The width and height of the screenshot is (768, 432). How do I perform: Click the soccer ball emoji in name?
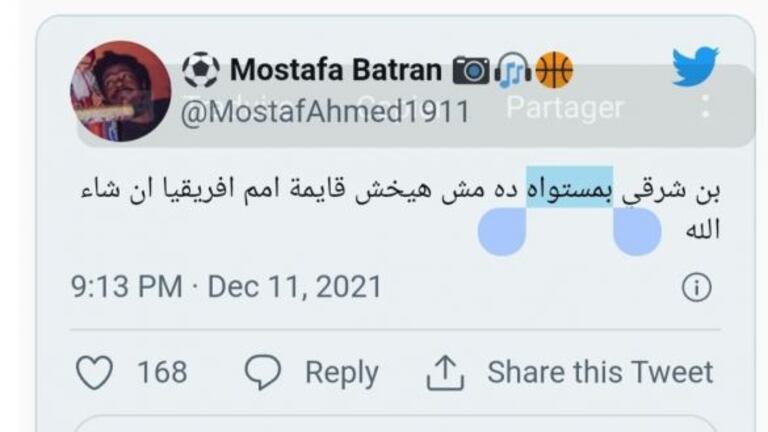pos(201,70)
